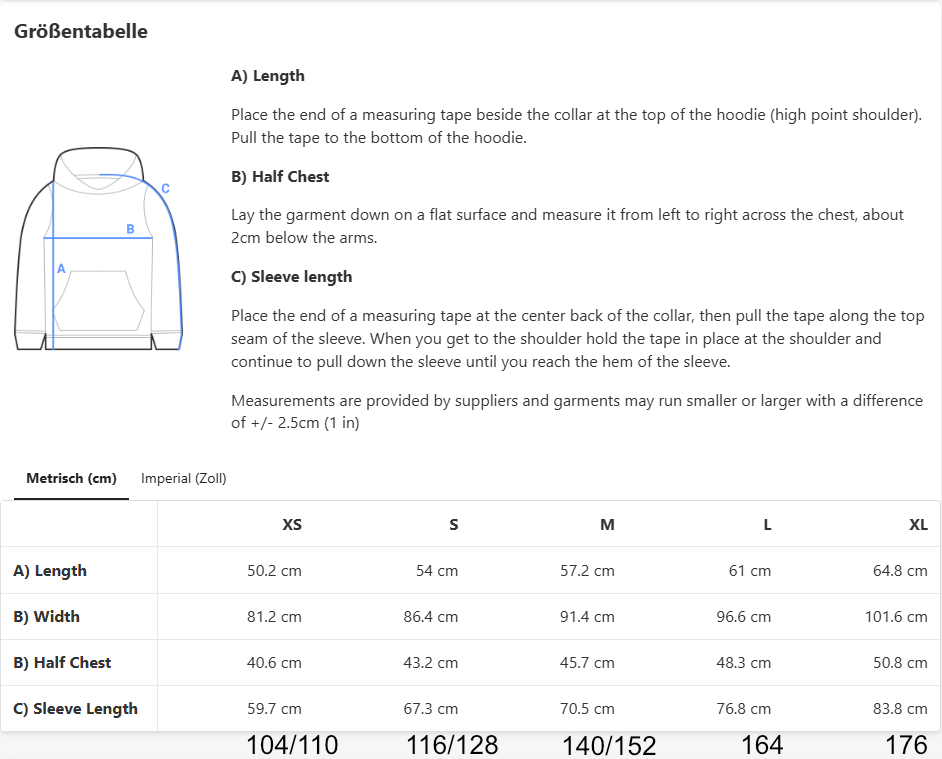Image resolution: width=942 pixels, height=759 pixels.
Task: Click the blue letter B on the hoodie chest
Action: click(x=130, y=229)
